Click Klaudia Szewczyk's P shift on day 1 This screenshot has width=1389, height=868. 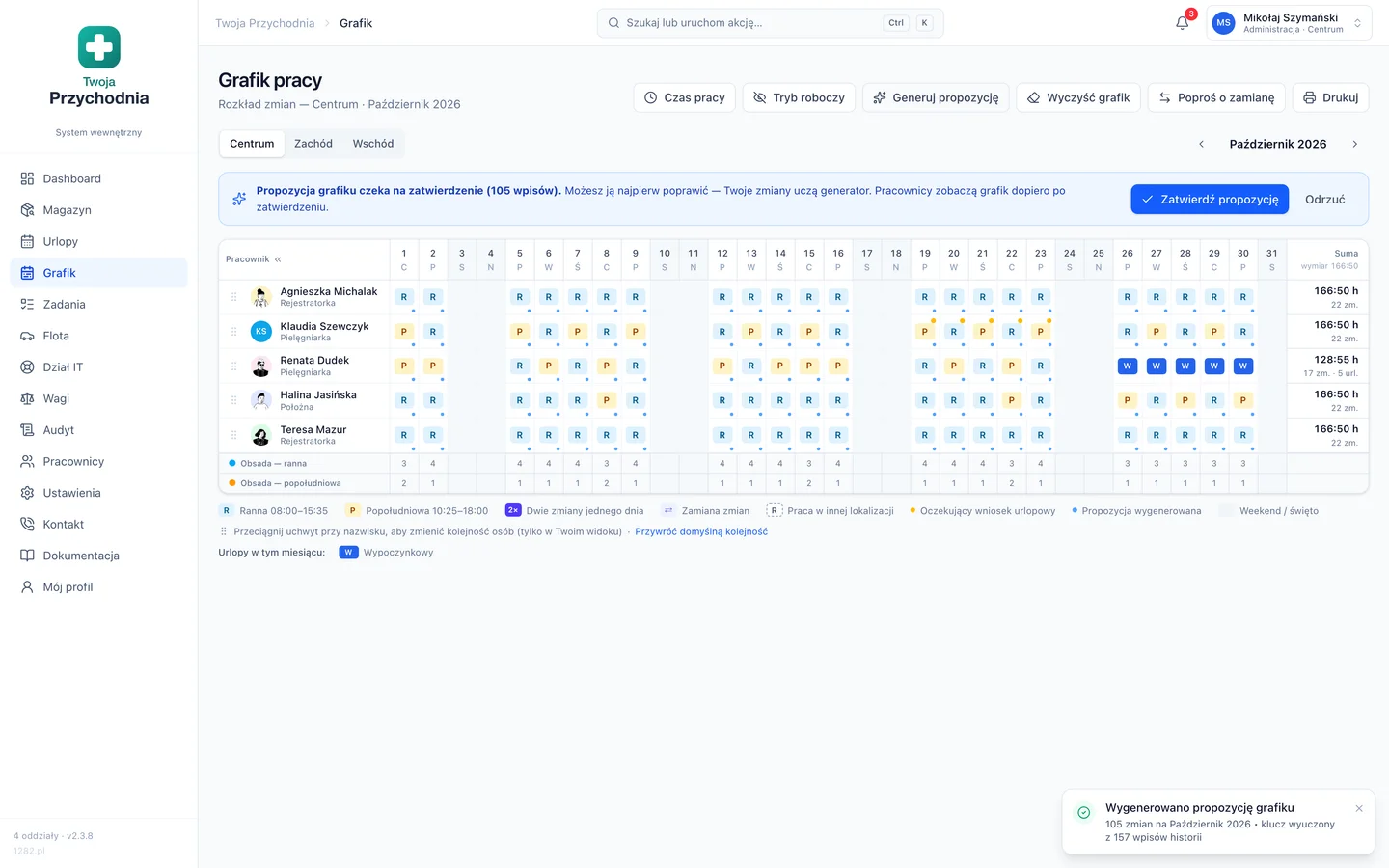tap(403, 332)
